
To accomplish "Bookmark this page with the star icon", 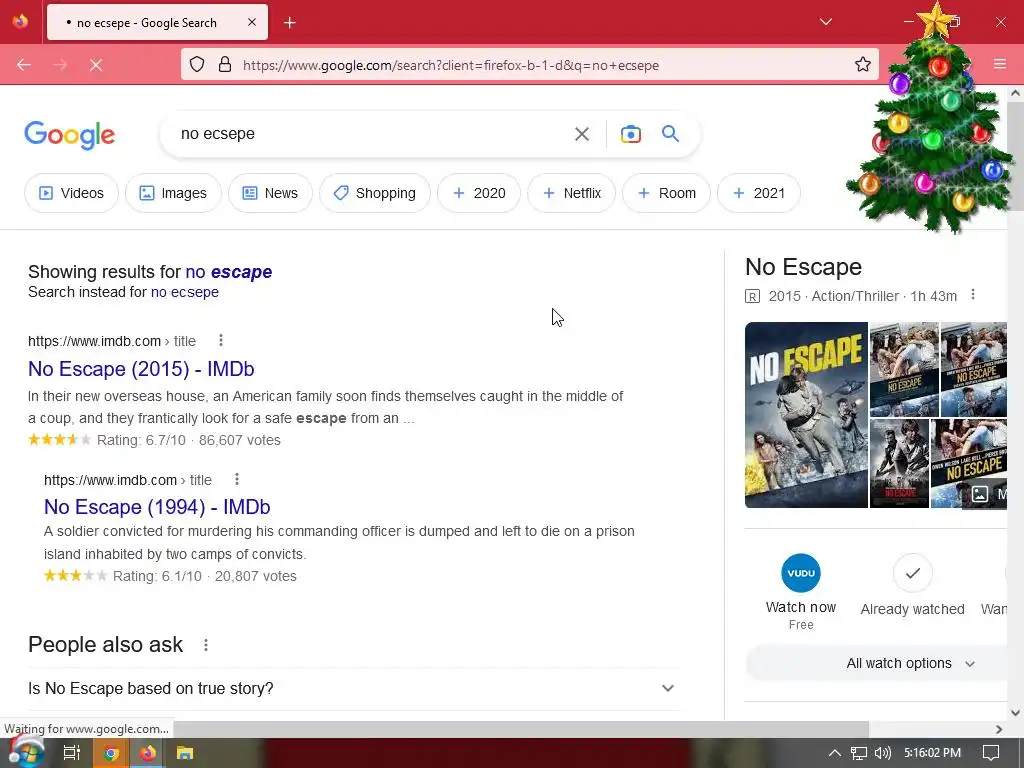I will [863, 64].
